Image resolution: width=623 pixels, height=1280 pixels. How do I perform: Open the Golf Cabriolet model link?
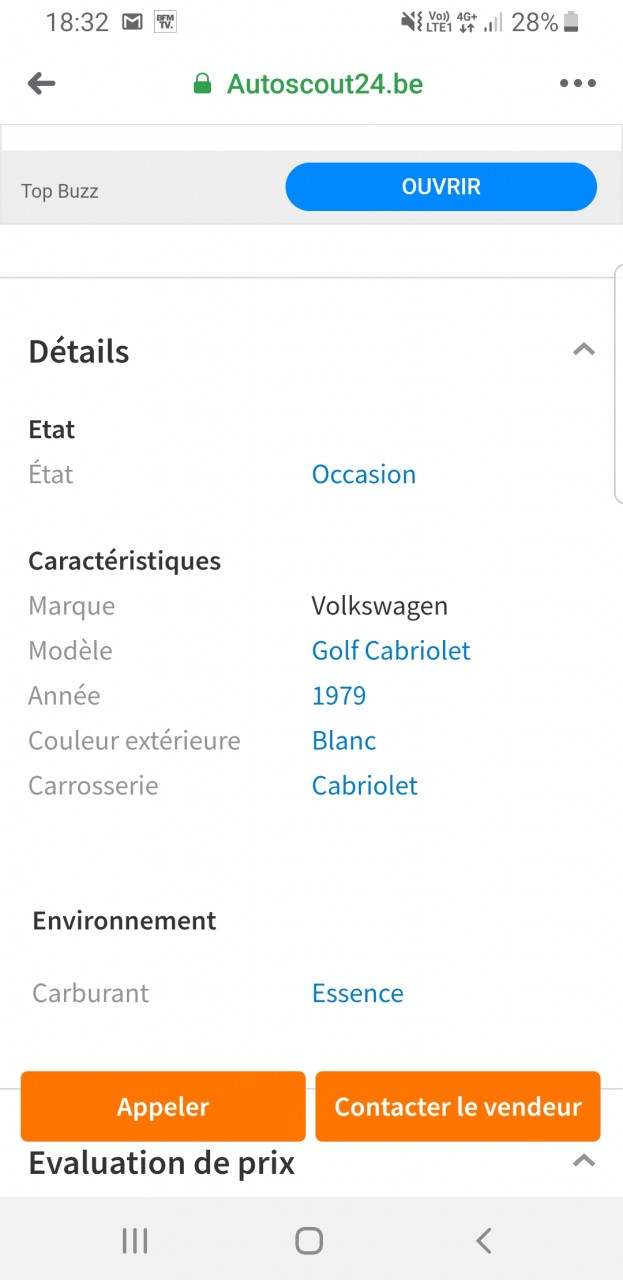pos(391,651)
